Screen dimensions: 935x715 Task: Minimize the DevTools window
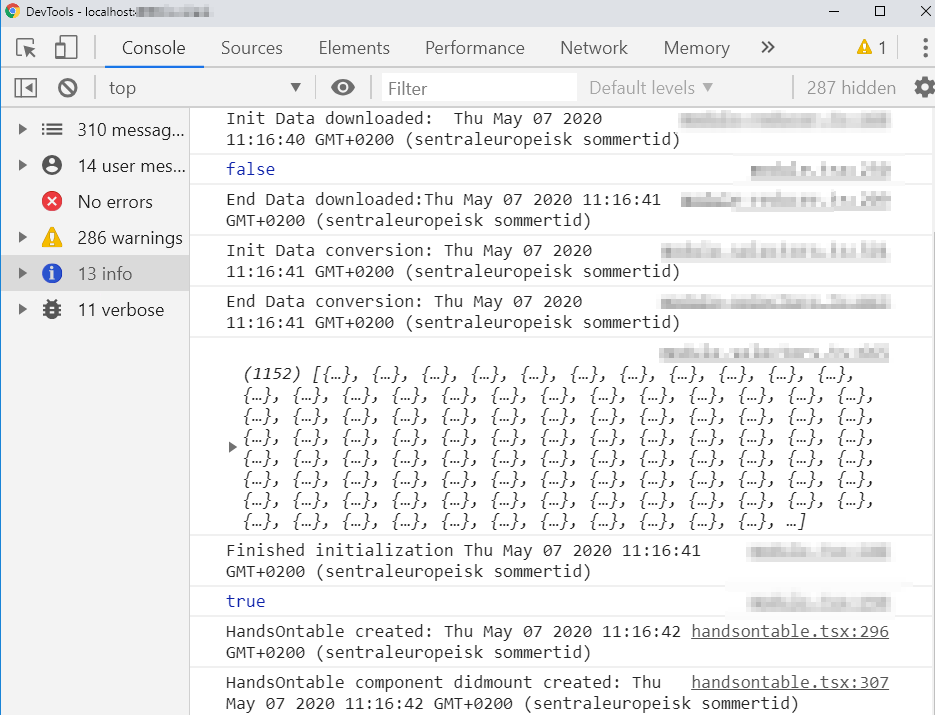pos(834,11)
